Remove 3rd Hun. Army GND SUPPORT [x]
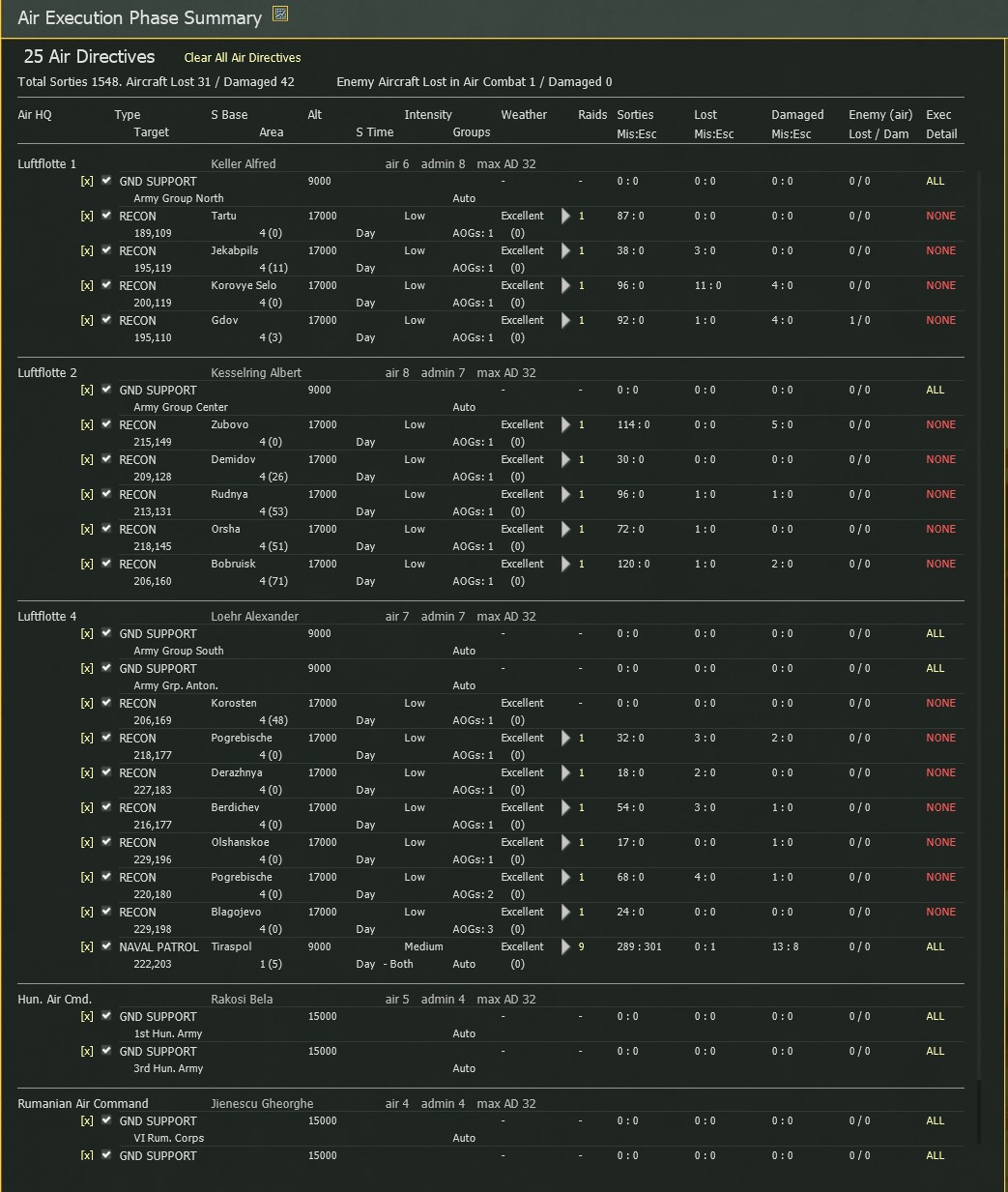The height and width of the screenshot is (1192, 1008). [x=87, y=1052]
